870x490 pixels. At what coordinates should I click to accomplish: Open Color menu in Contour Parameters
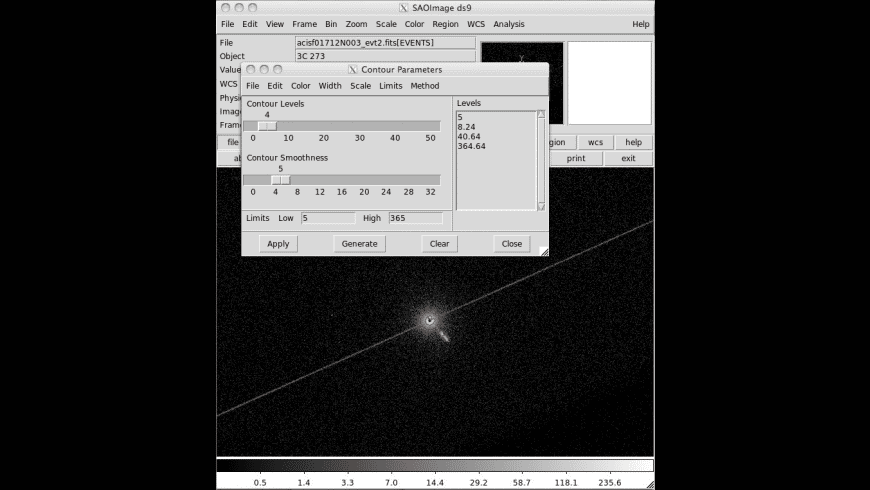point(301,85)
